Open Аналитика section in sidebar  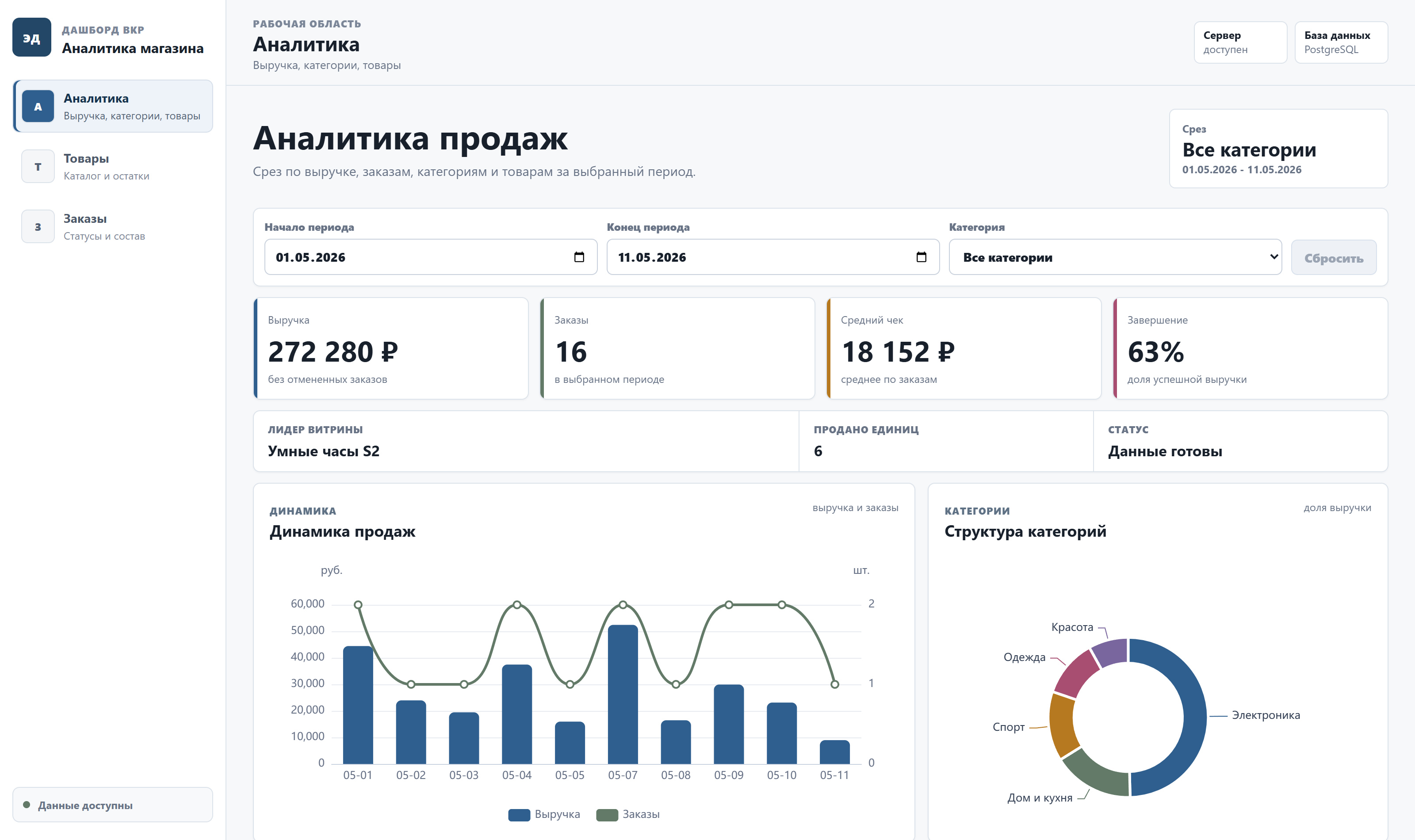[113, 107]
